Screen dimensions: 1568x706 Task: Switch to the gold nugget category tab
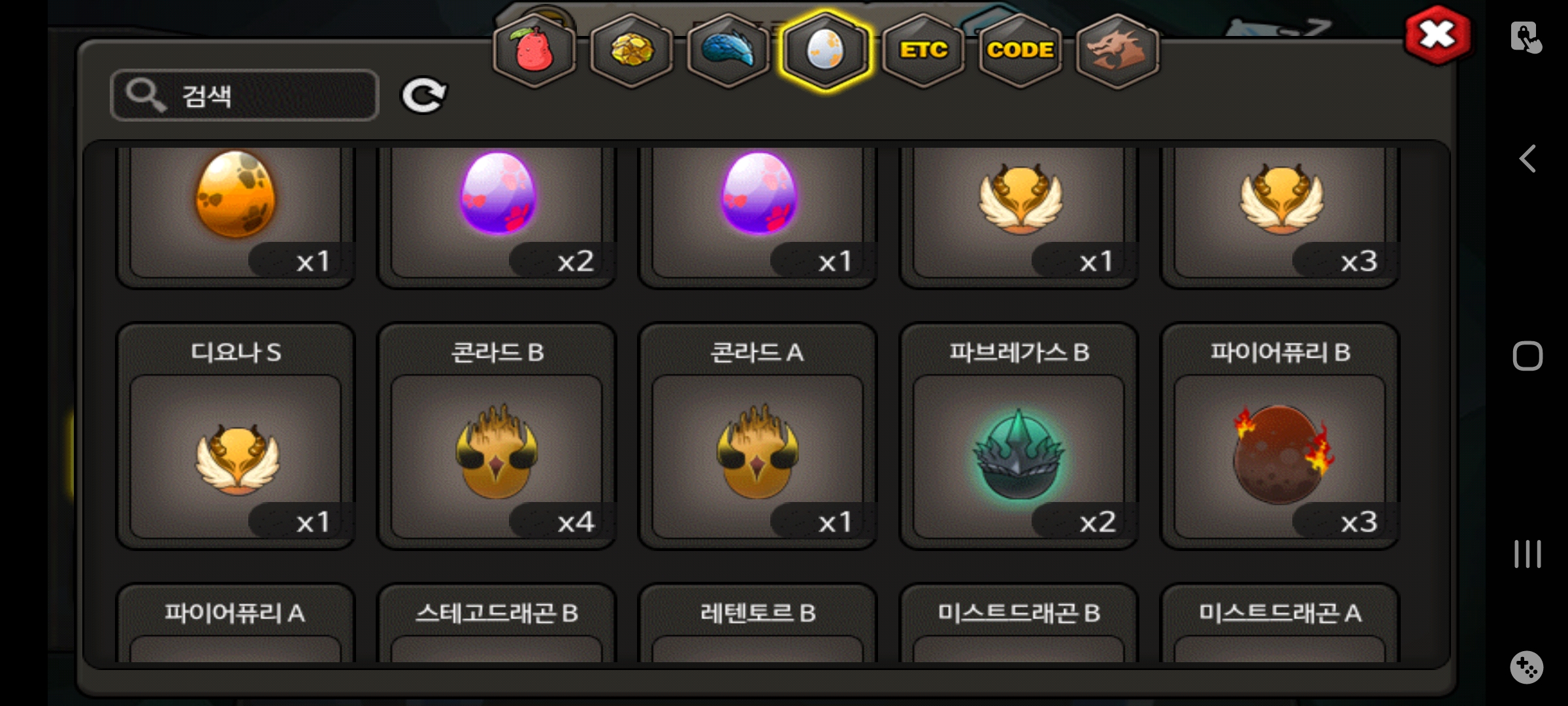point(631,51)
